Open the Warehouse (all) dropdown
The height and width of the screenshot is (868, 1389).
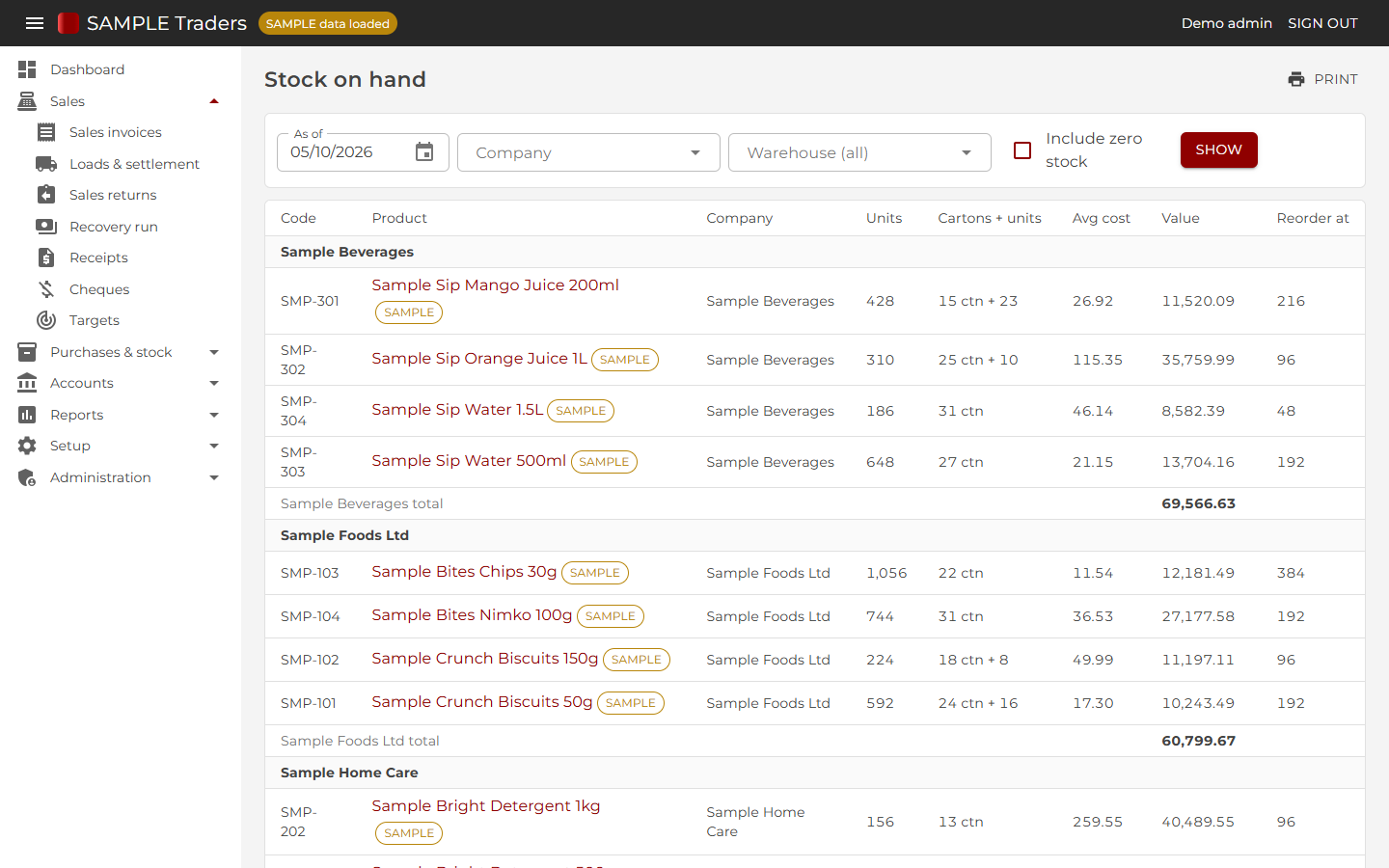click(x=859, y=152)
